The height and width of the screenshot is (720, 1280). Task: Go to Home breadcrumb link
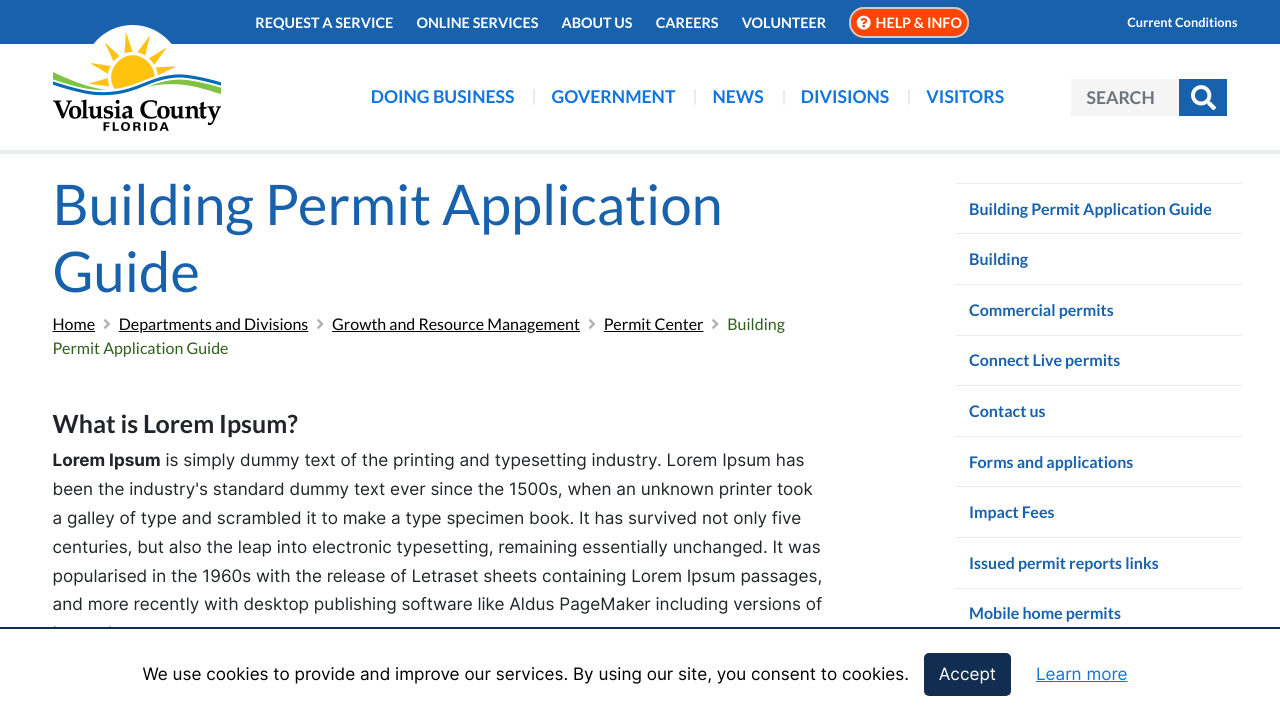74,324
